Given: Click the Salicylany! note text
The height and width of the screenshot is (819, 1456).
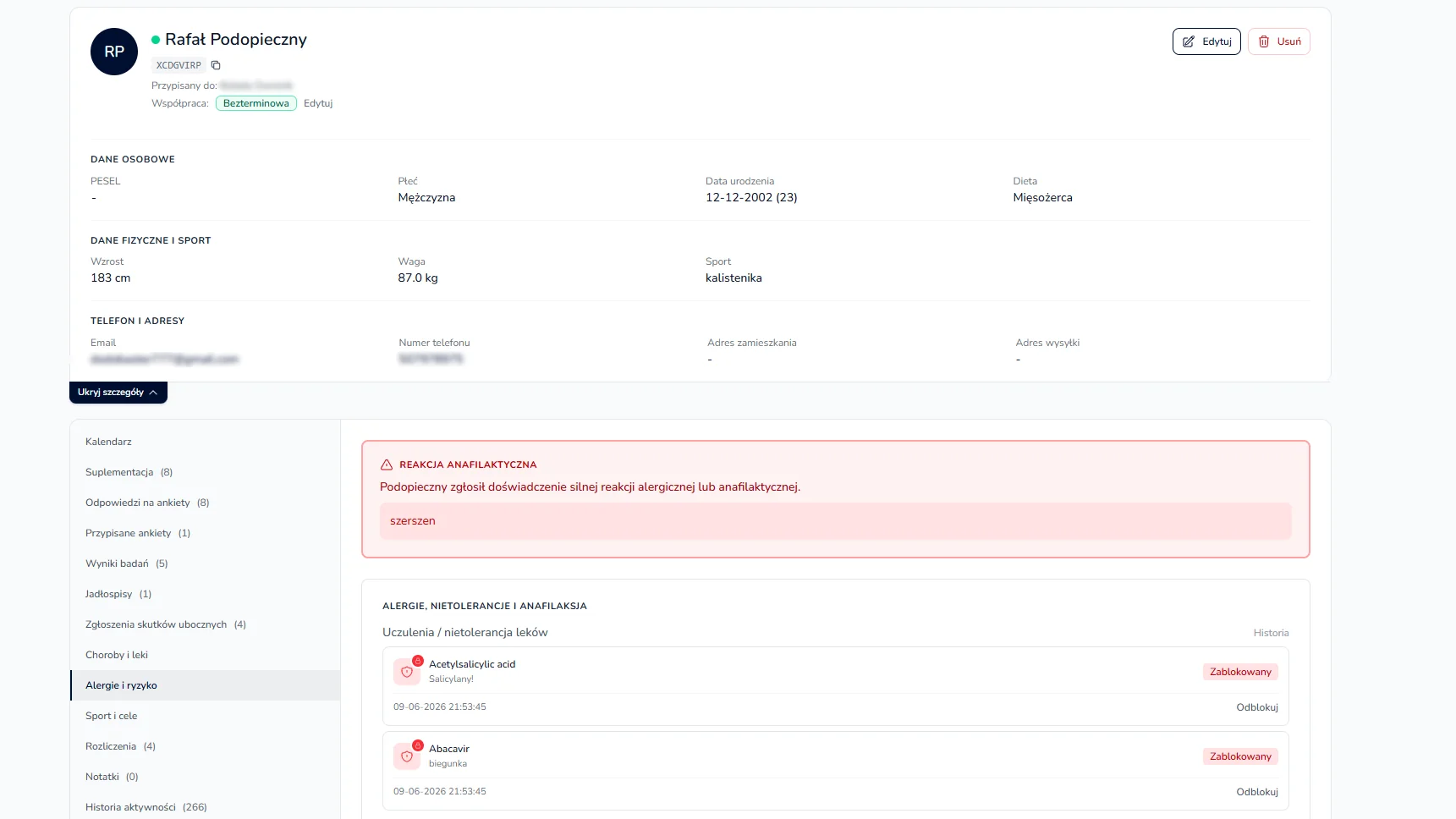Looking at the screenshot, I should 451,679.
